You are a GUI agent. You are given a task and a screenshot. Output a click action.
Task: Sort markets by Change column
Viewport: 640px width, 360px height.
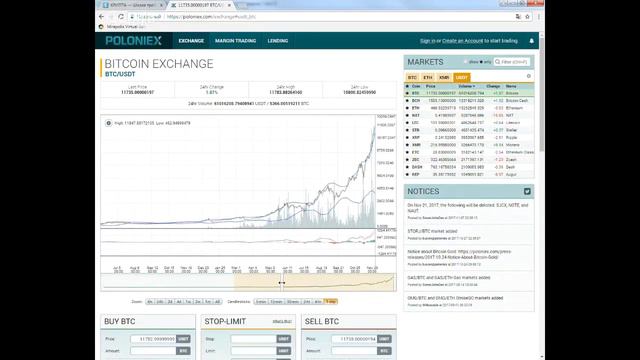coord(493,86)
